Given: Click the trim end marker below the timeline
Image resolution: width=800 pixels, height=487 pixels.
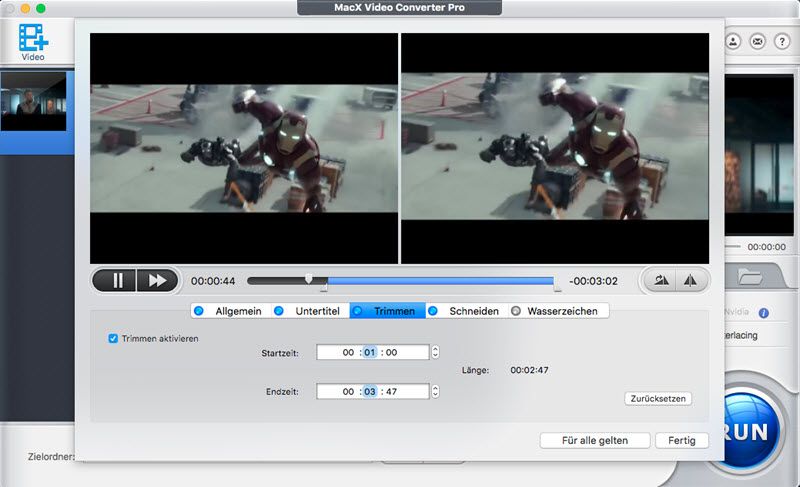Looking at the screenshot, I should tap(557, 289).
